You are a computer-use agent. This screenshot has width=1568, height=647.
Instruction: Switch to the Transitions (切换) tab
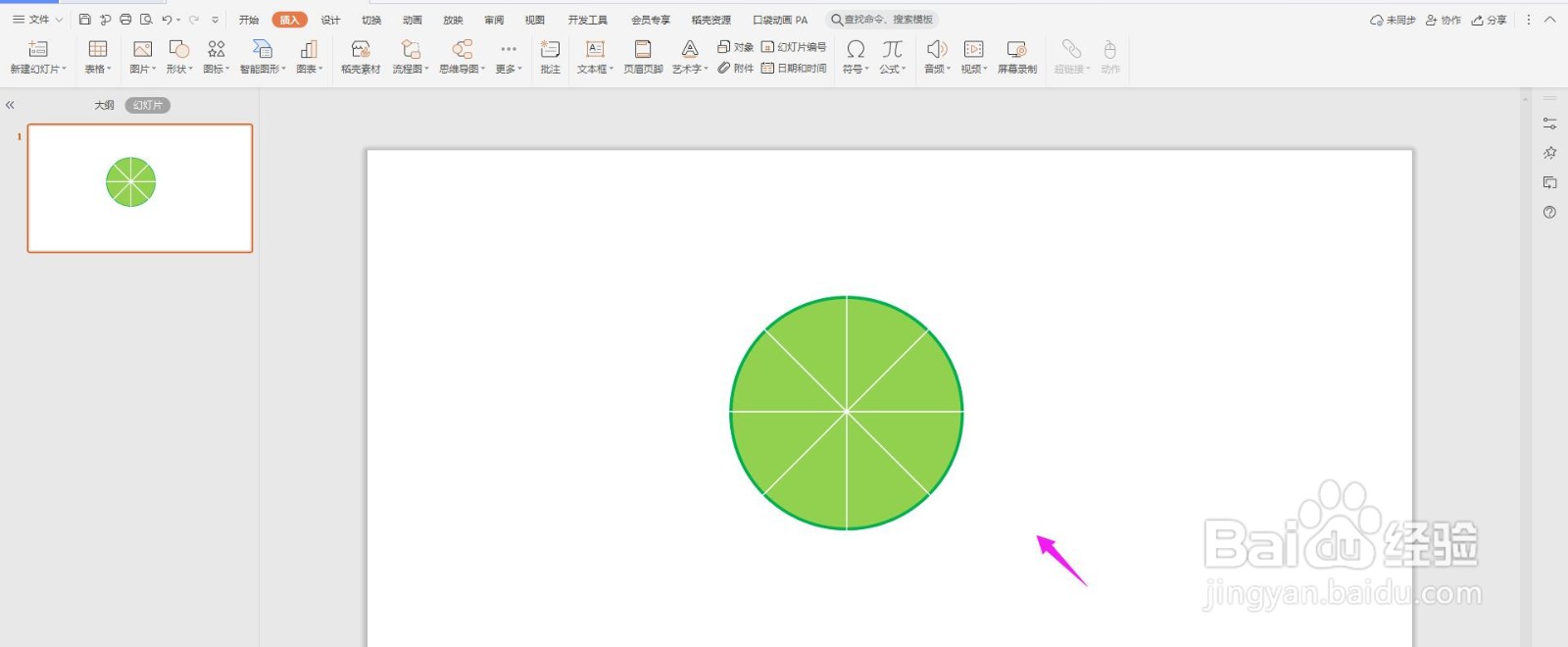pyautogui.click(x=371, y=20)
